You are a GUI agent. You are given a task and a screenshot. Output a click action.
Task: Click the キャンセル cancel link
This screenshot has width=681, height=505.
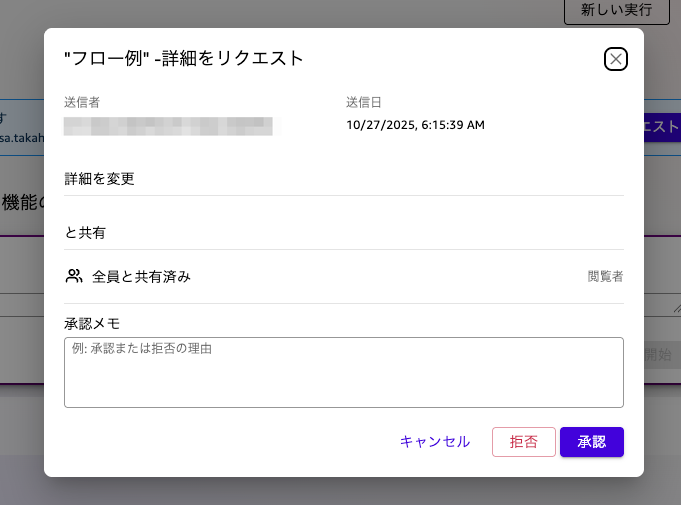coord(435,442)
